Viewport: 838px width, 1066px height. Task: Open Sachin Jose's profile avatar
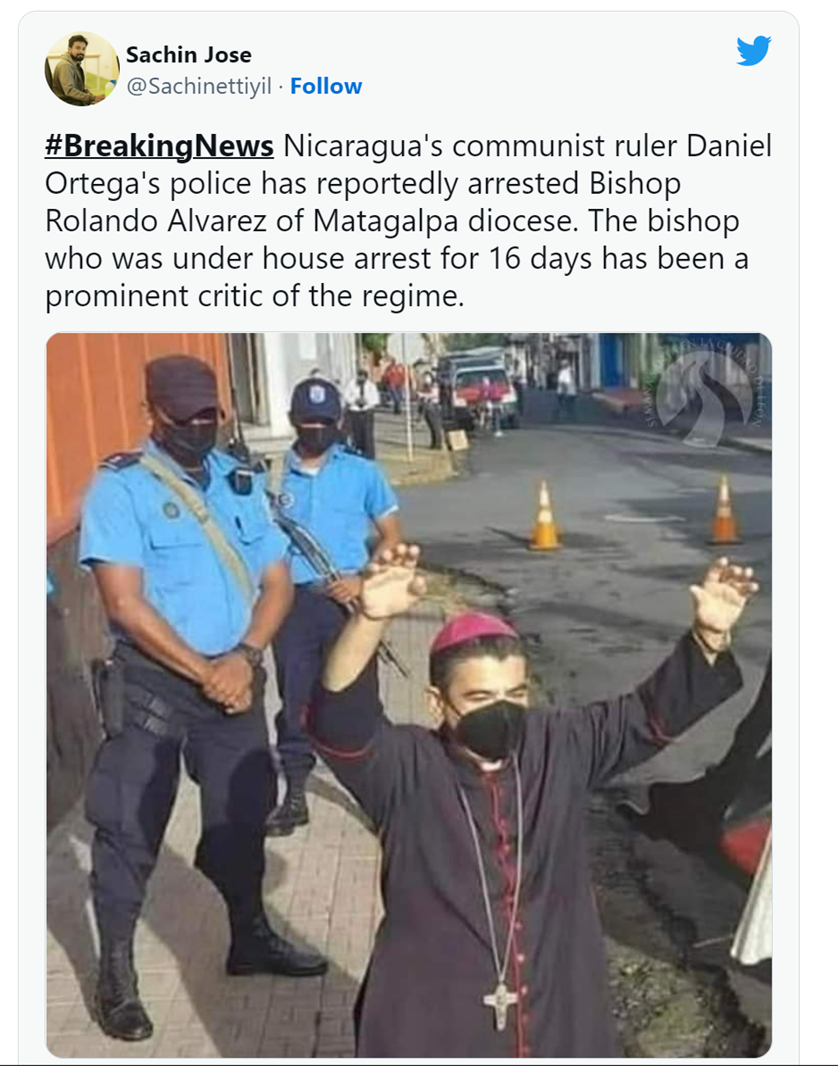point(82,69)
